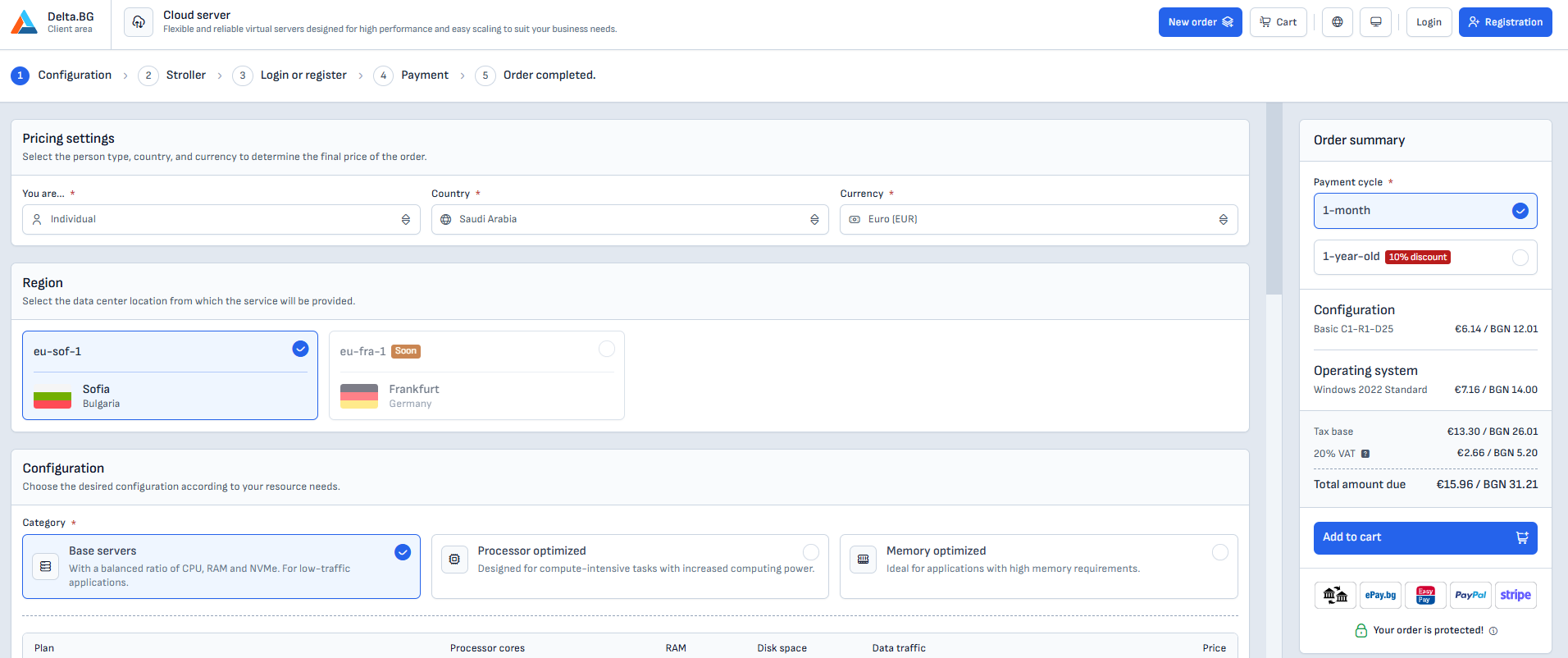Click the Cloud server icon in header

coord(139,22)
